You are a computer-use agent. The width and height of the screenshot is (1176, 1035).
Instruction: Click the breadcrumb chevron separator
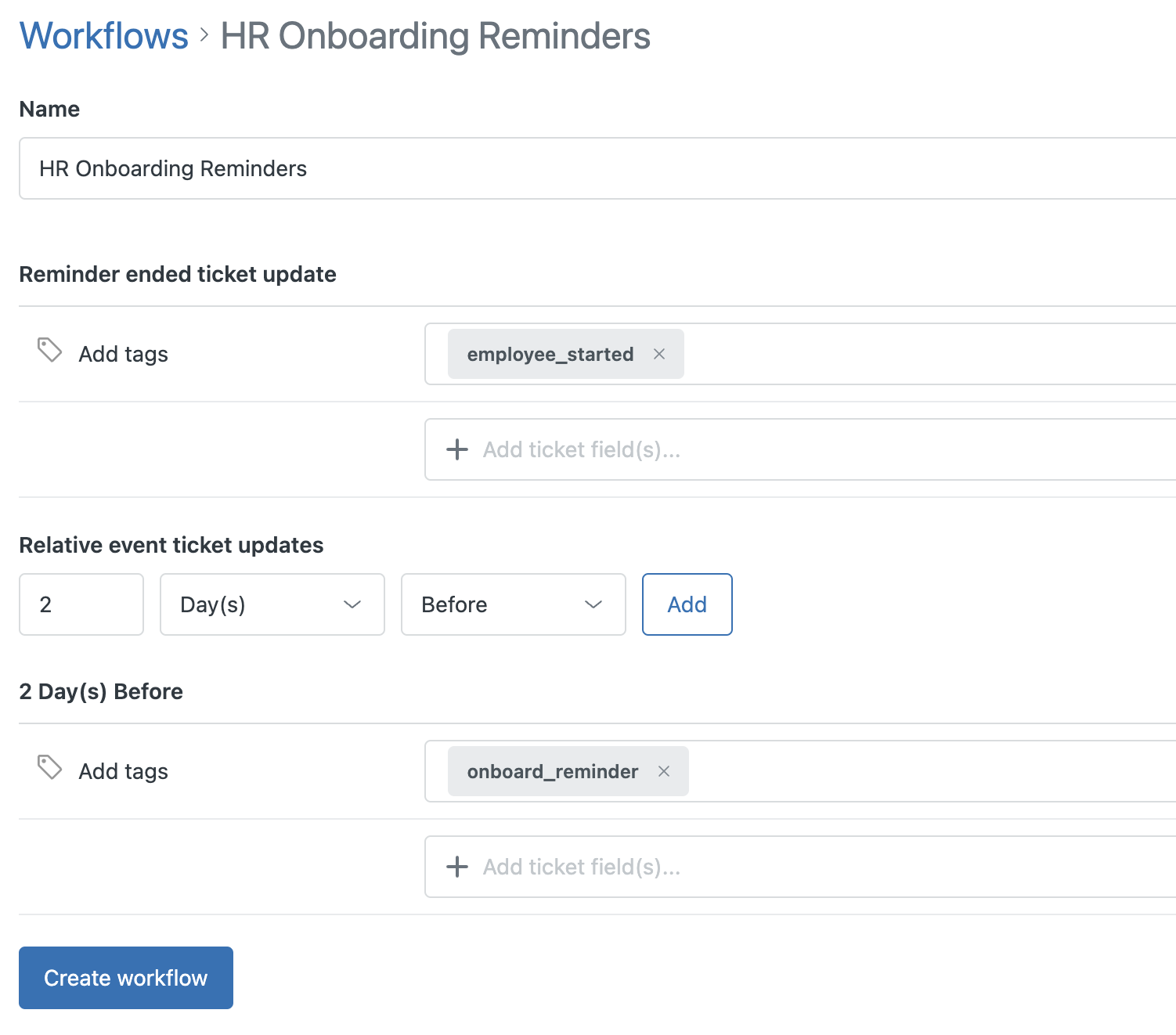click(x=204, y=35)
